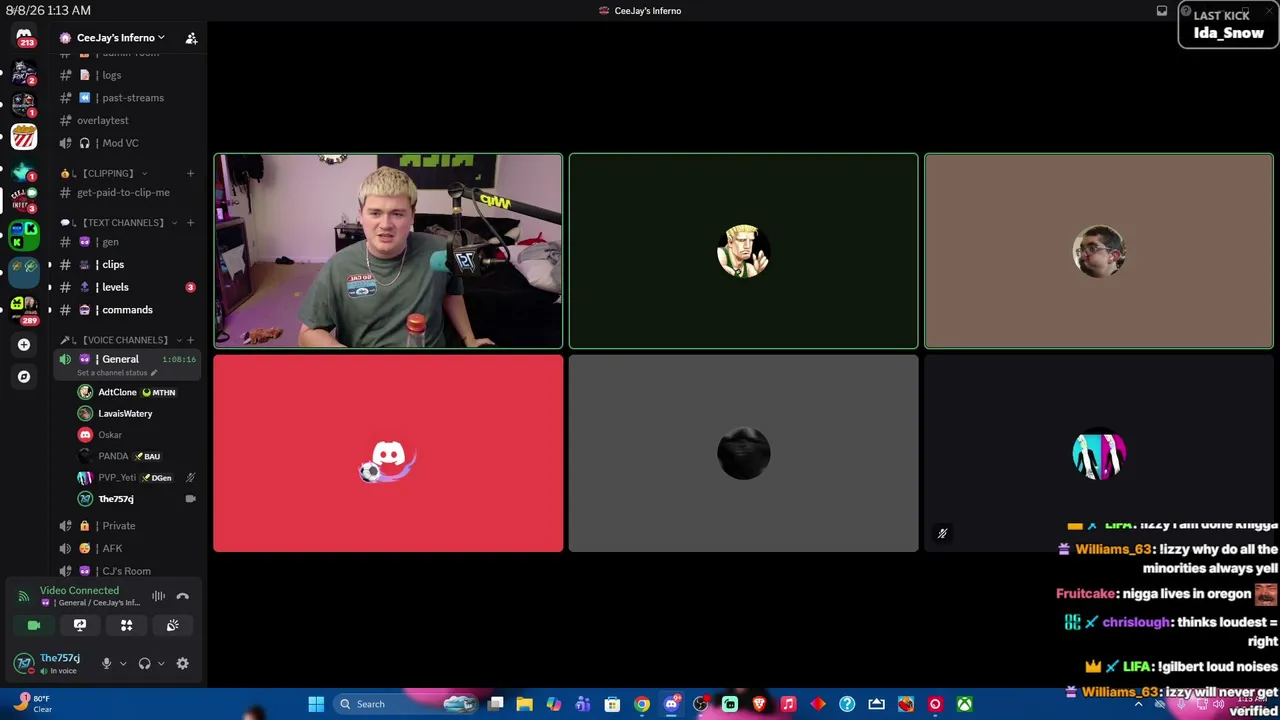This screenshot has height=720, width=1280.
Task: Select LavaisWatery in voice list
Action: pos(136,413)
